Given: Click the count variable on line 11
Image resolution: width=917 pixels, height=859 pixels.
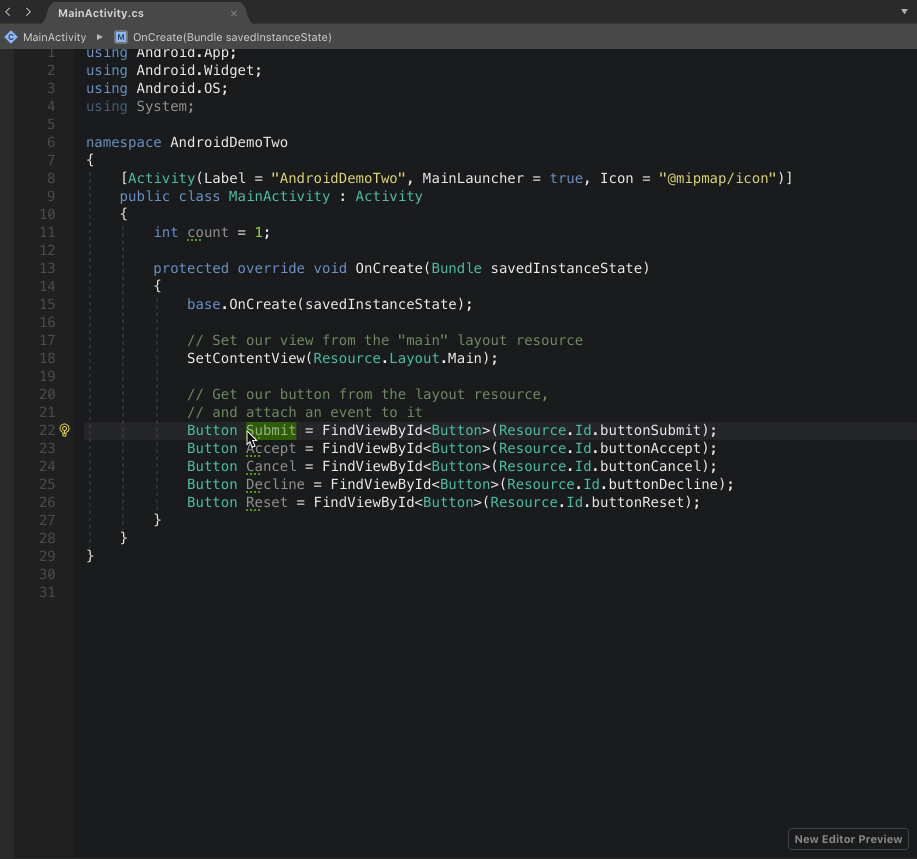Looking at the screenshot, I should coord(208,232).
